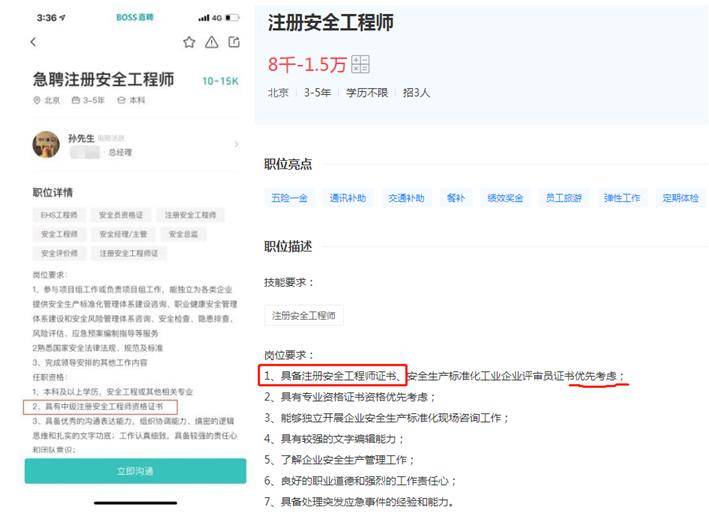
Task: Click the BOSS直聘 logo in status bar
Action: (135, 17)
